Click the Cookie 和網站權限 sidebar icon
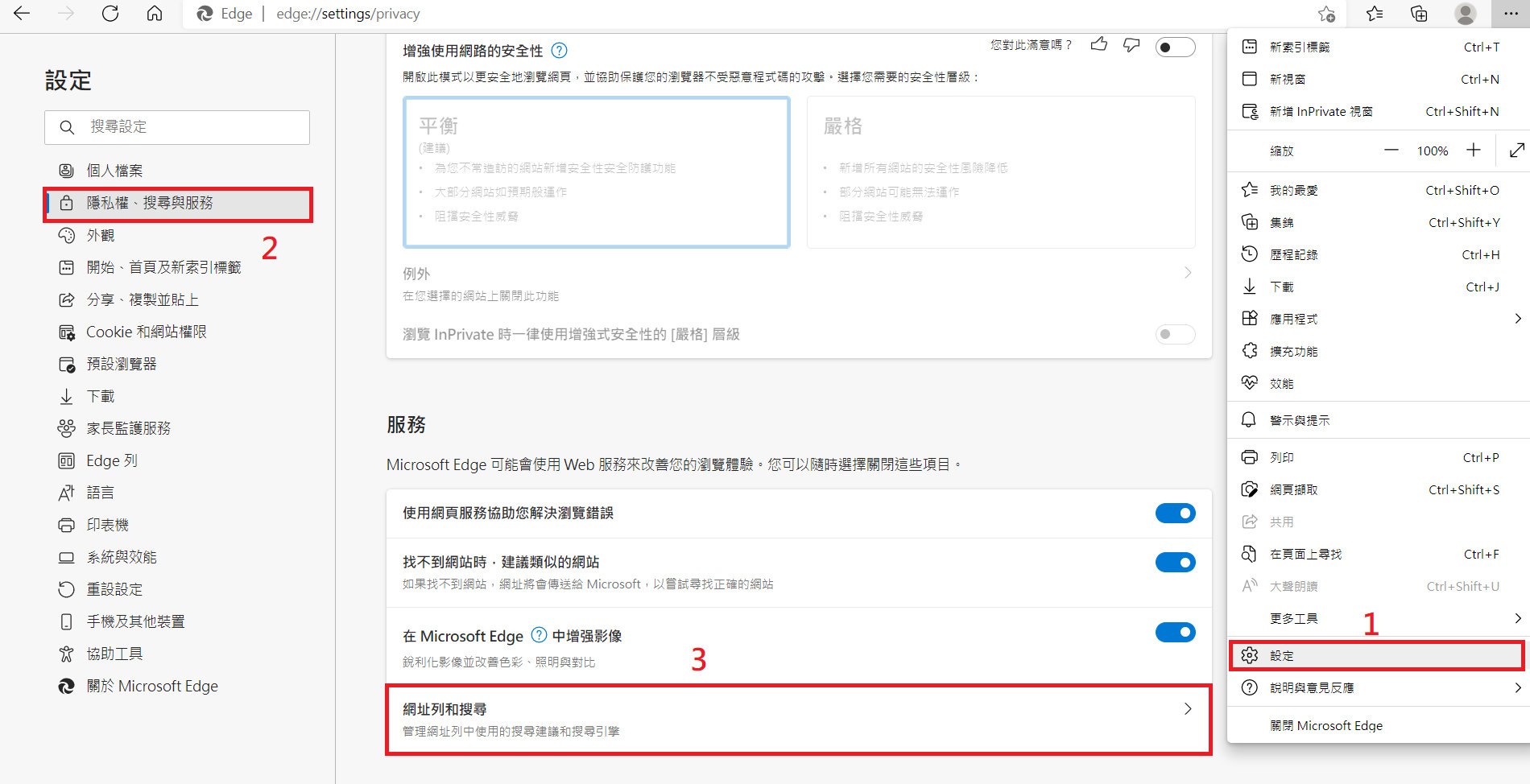 pos(67,332)
